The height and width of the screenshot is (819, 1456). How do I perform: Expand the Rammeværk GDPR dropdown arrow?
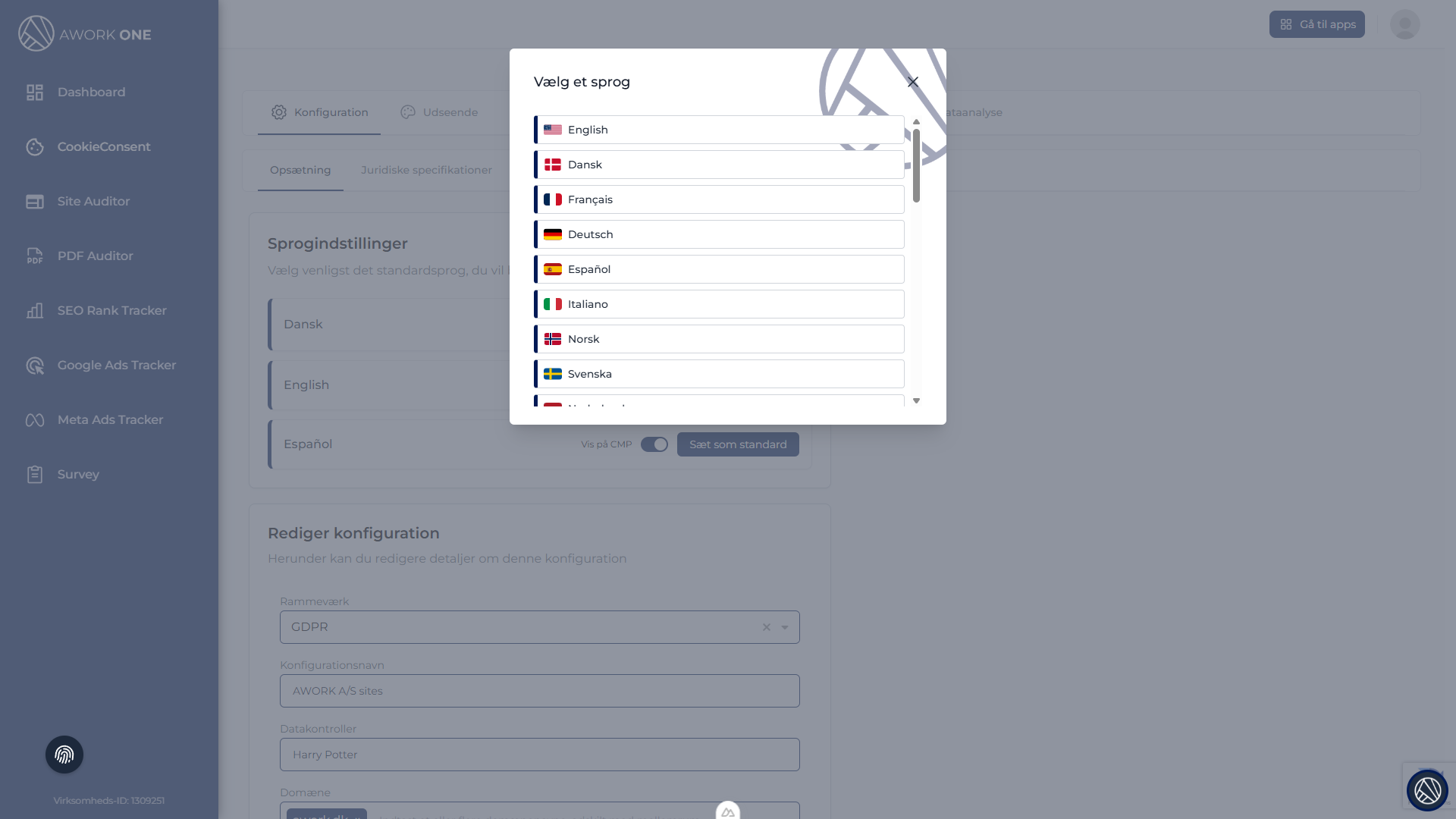point(785,627)
